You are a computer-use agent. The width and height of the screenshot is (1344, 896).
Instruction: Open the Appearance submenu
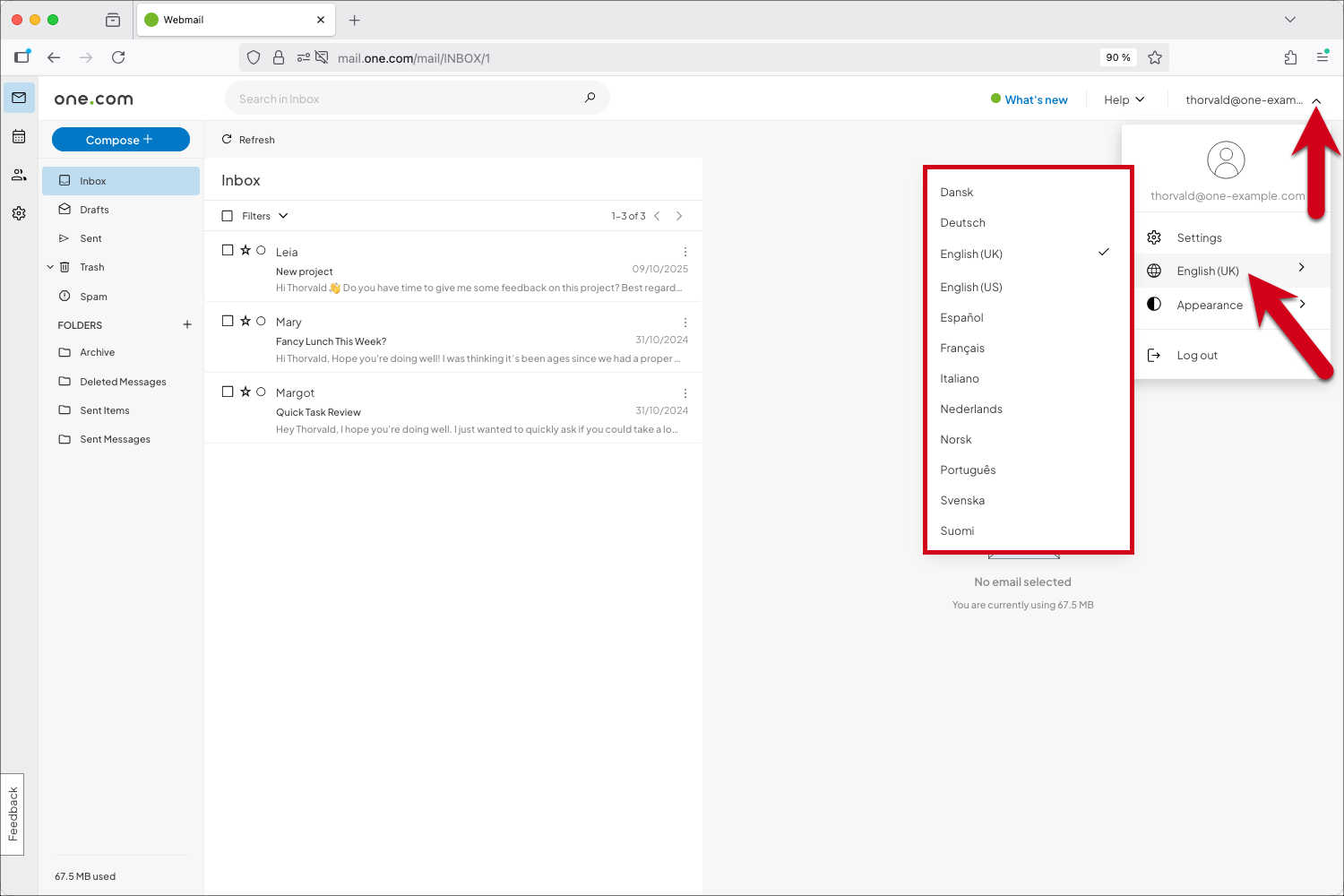pyautogui.click(x=1210, y=304)
